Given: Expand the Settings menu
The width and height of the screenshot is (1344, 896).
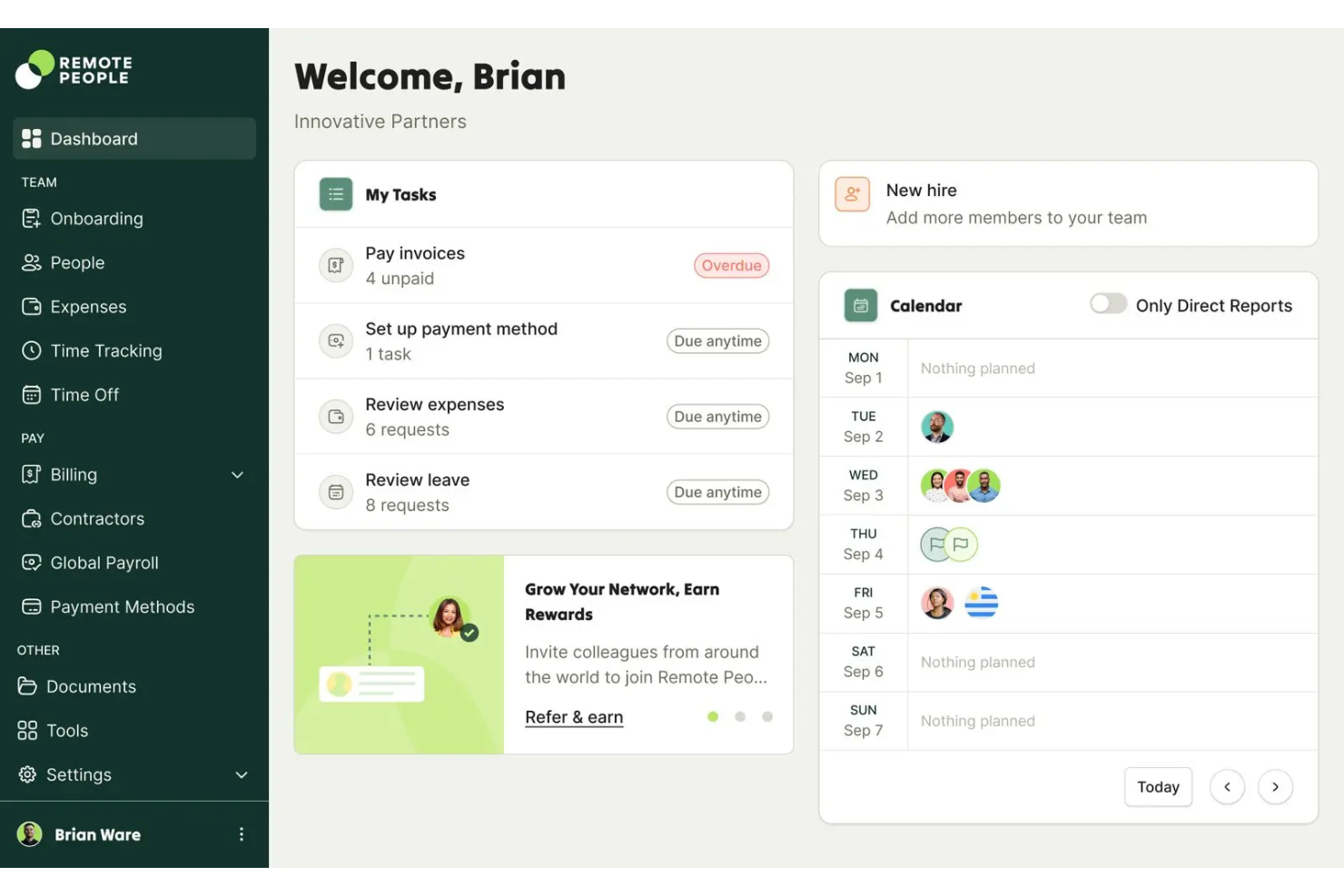Looking at the screenshot, I should coord(242,774).
